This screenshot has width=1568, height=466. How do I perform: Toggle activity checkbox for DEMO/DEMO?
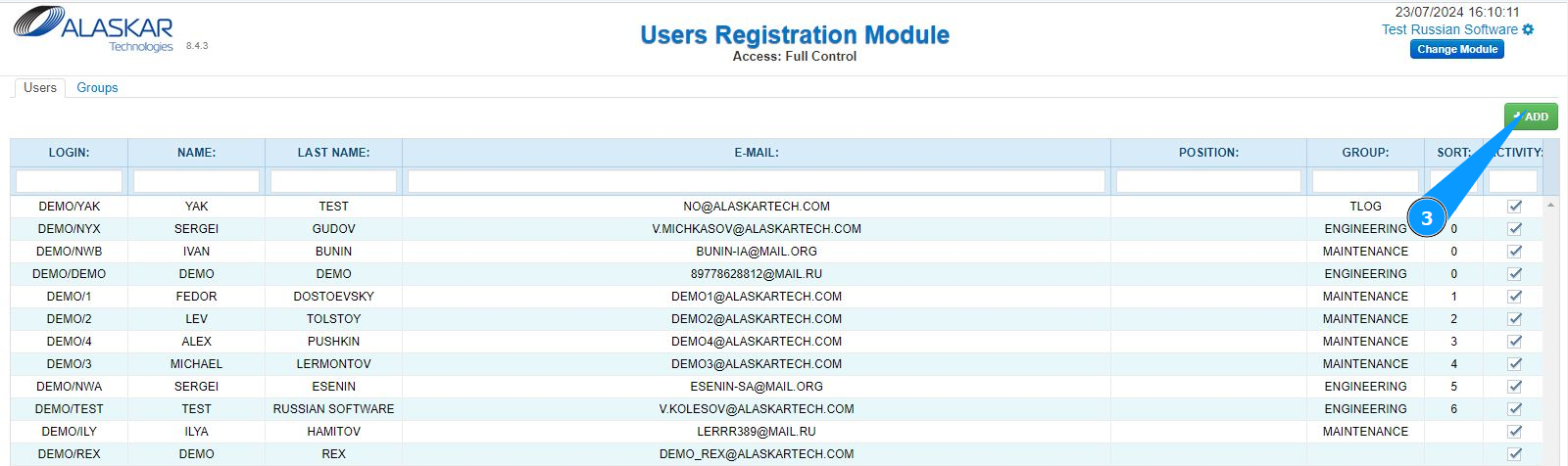[x=1515, y=273]
